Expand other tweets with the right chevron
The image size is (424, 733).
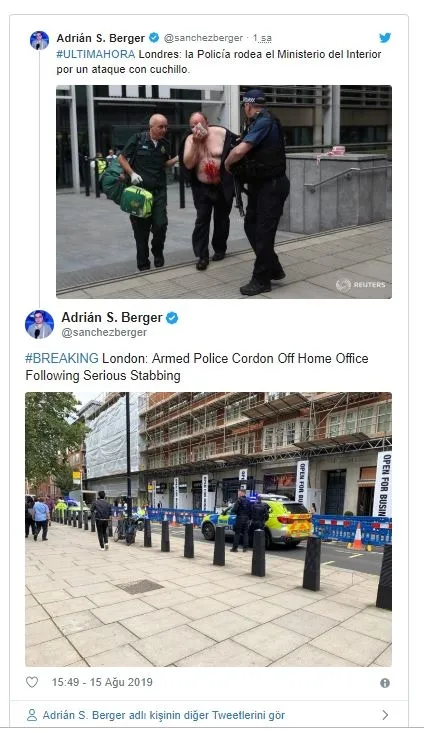385,715
